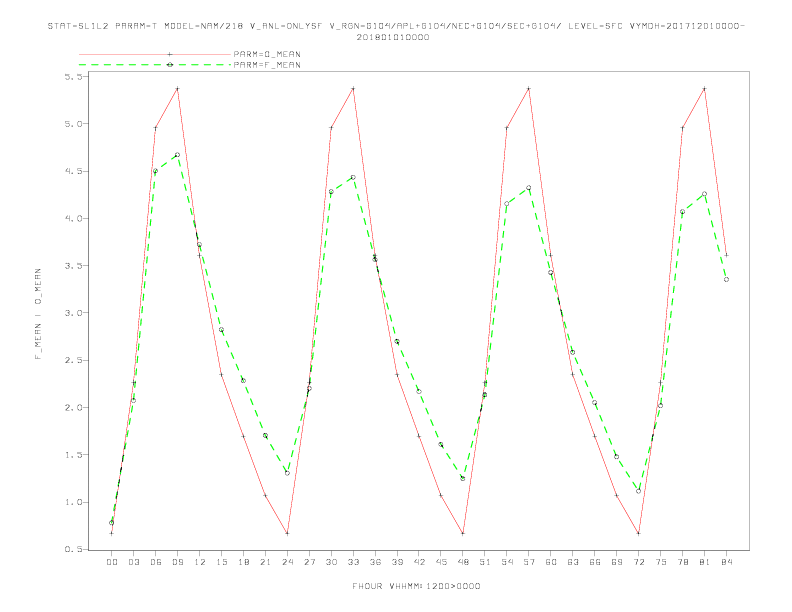Click the 4.0 y-axis tick label
Image resolution: width=792 pixels, height=612 pixels.
click(73, 219)
